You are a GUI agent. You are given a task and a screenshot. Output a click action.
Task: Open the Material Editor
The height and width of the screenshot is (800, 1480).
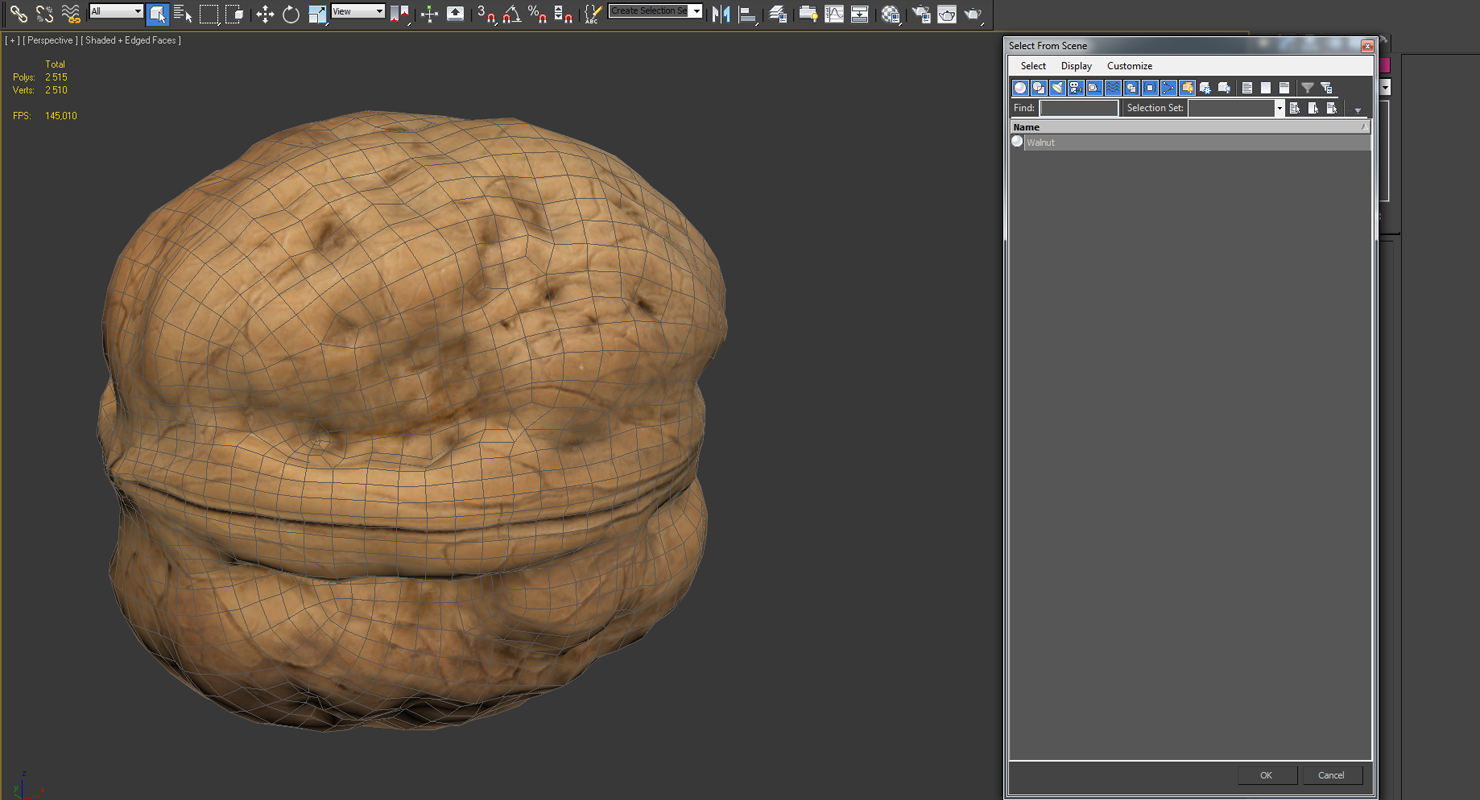coord(891,14)
